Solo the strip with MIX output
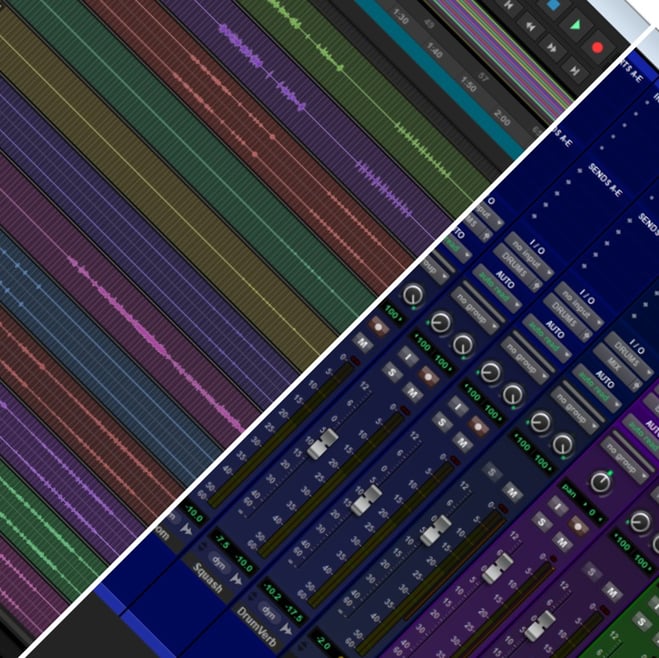659x658 pixels. tap(491, 471)
